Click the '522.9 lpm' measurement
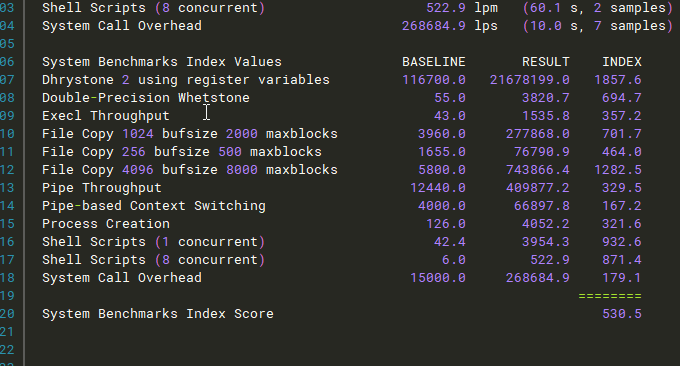680x366 pixels. point(462,8)
